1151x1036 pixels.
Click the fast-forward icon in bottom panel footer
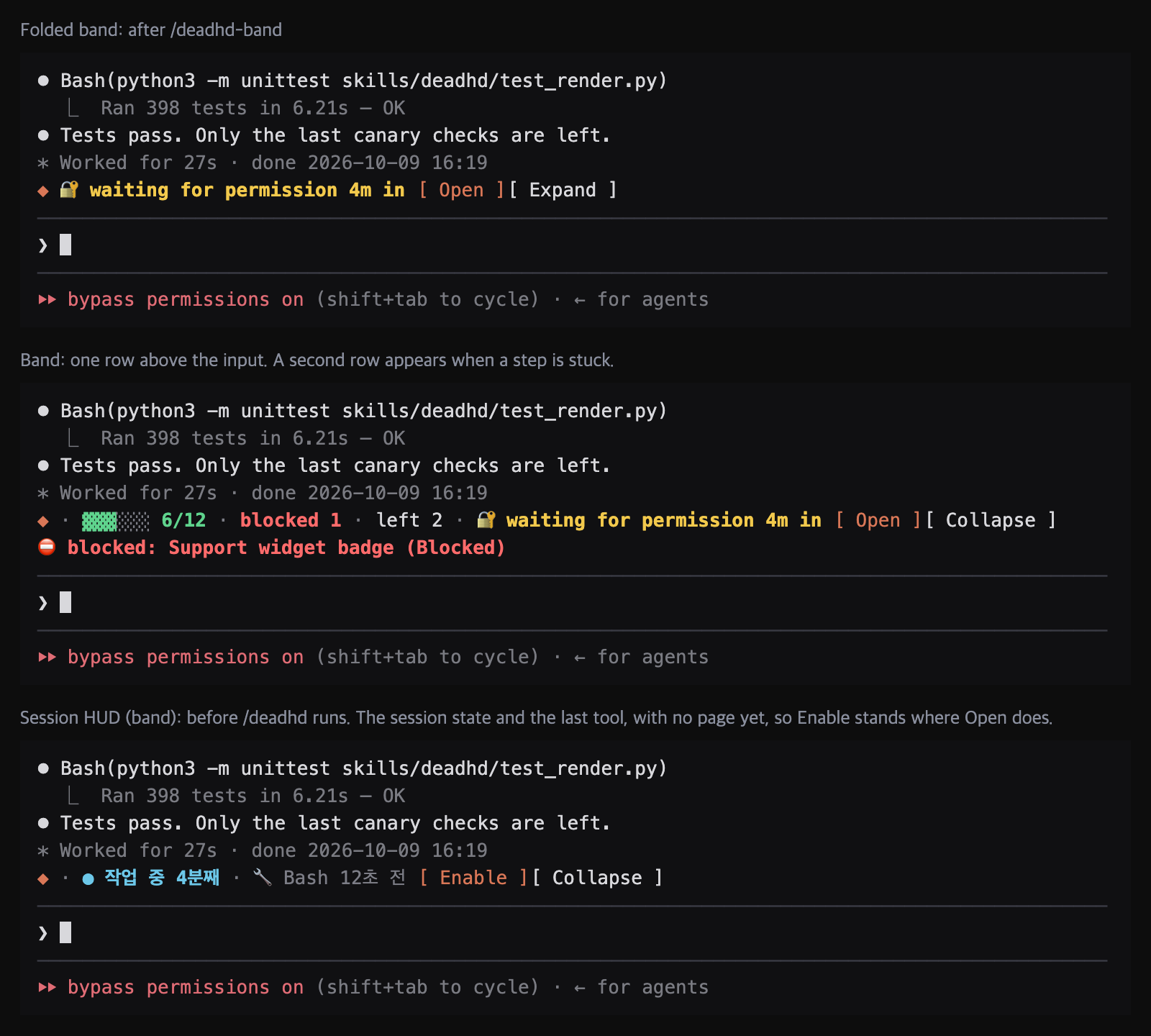point(47,987)
